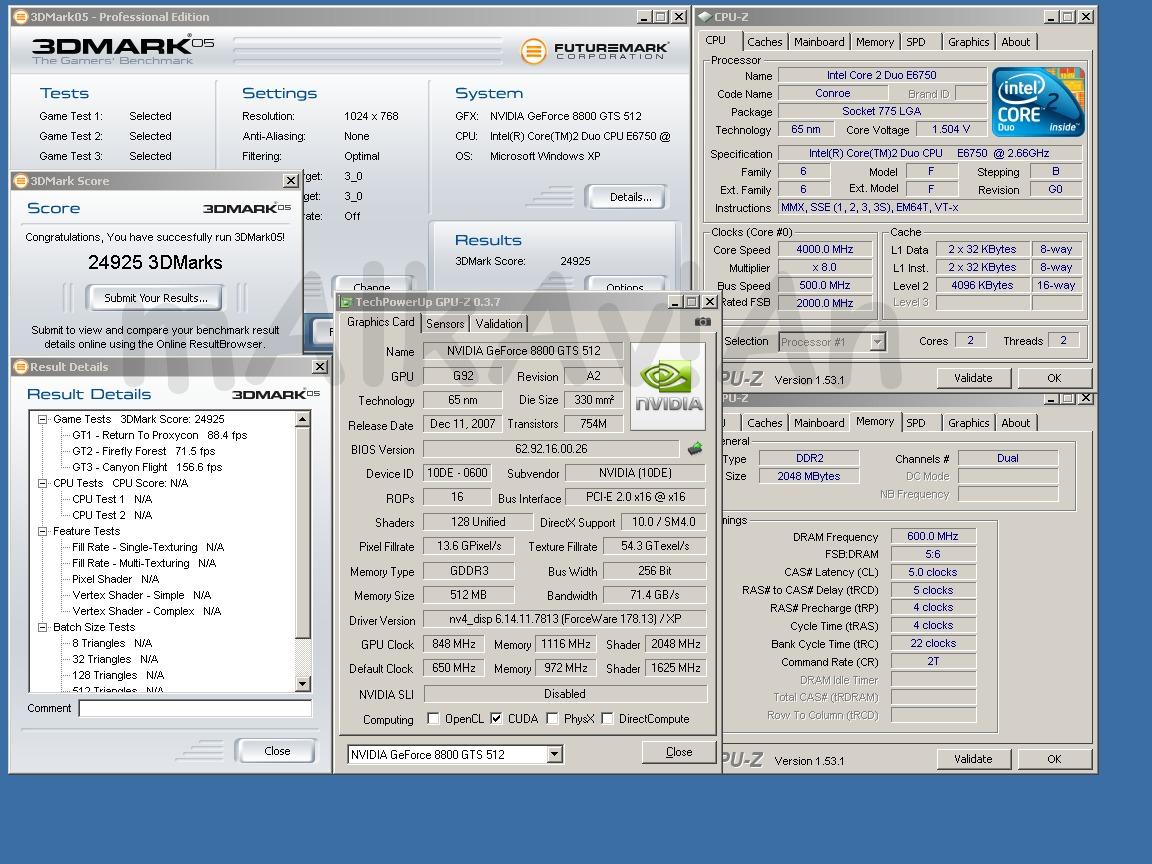Image resolution: width=1152 pixels, height=864 pixels.
Task: Click the Result Details scrollbar up arrow
Action: 303,420
